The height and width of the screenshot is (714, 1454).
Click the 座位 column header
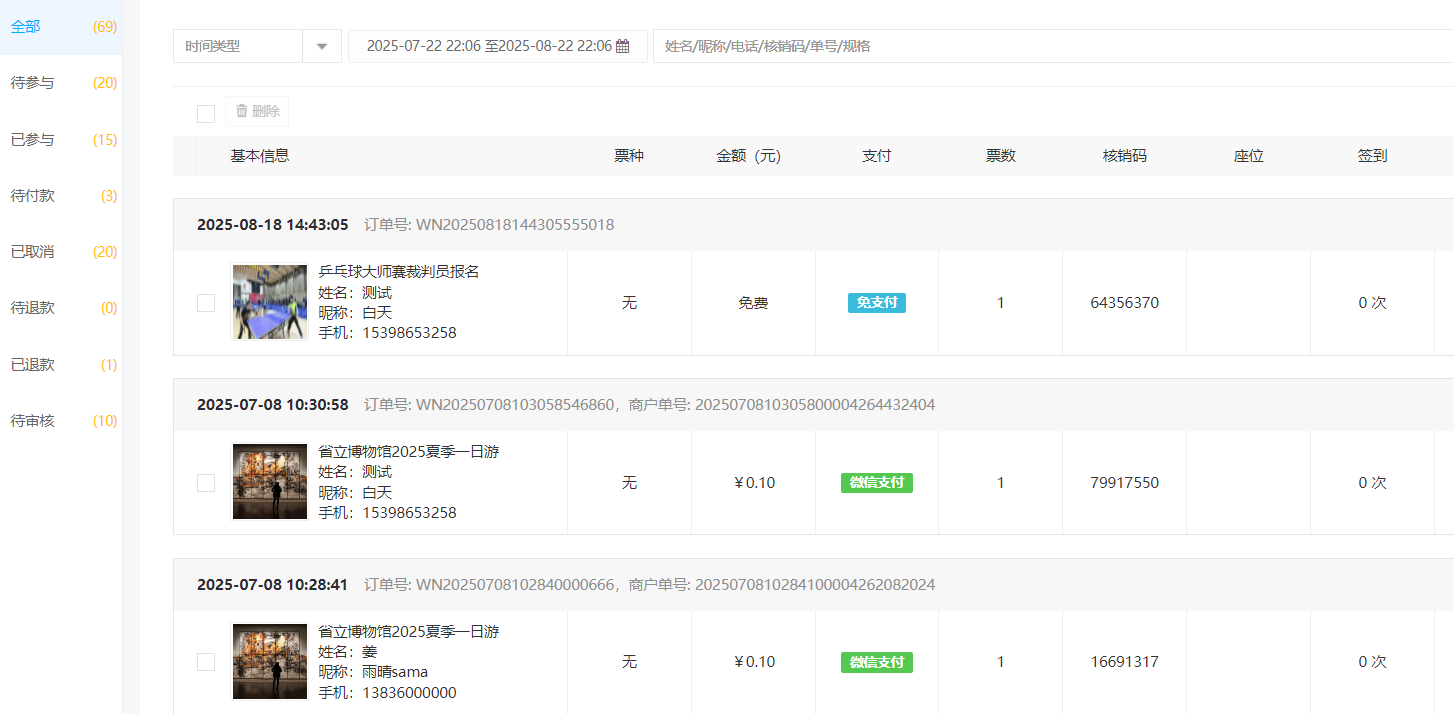point(1249,156)
